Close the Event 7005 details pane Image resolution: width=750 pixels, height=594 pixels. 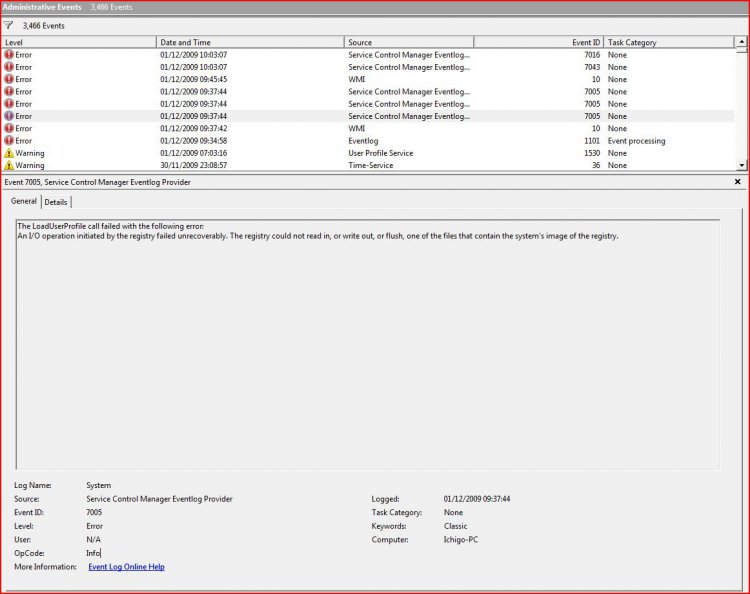pyautogui.click(x=738, y=182)
